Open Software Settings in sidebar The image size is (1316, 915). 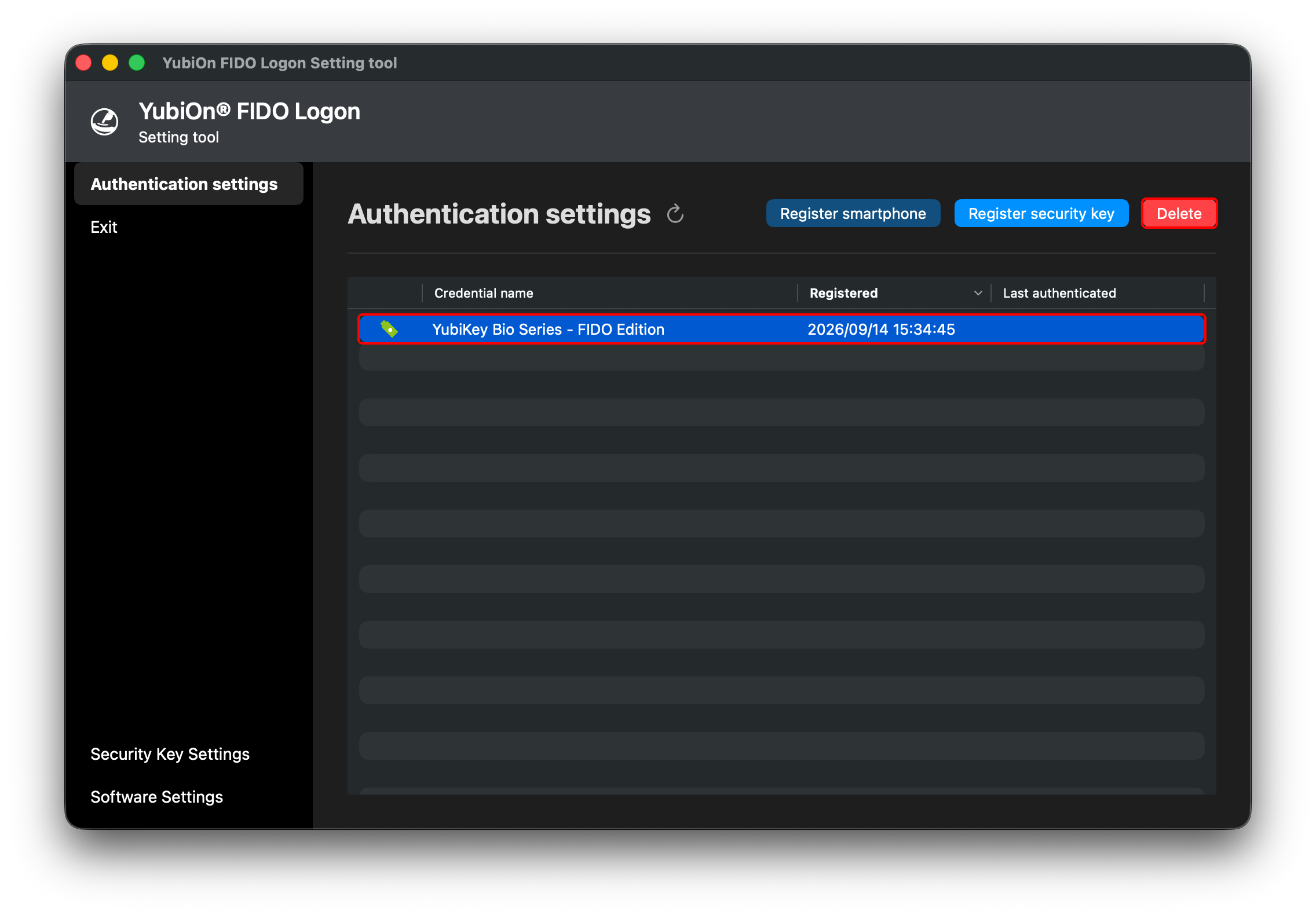point(156,797)
